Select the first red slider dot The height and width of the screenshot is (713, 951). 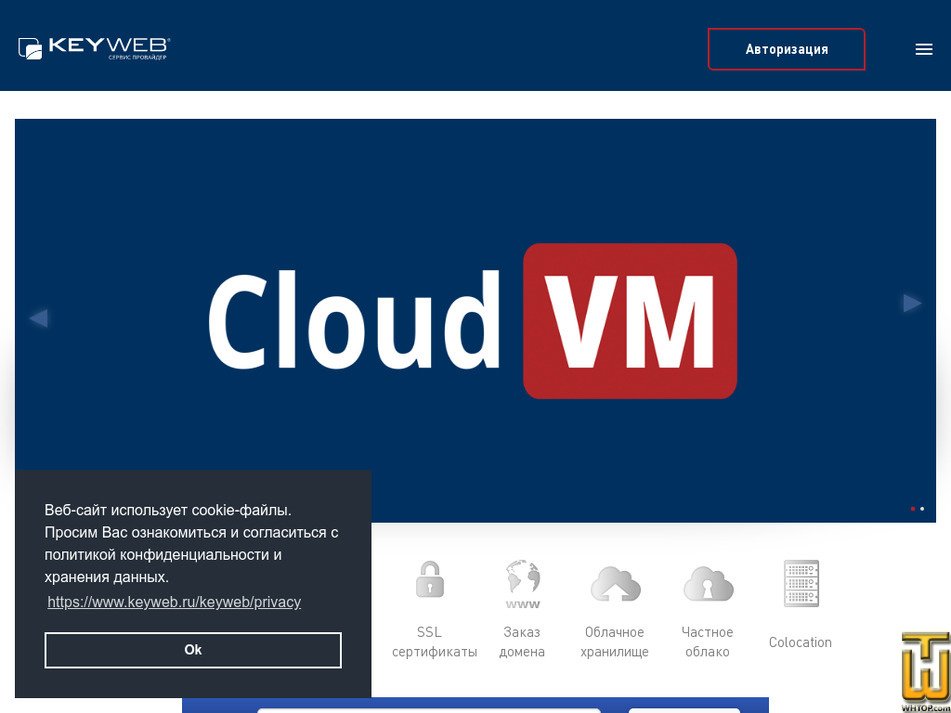913,509
